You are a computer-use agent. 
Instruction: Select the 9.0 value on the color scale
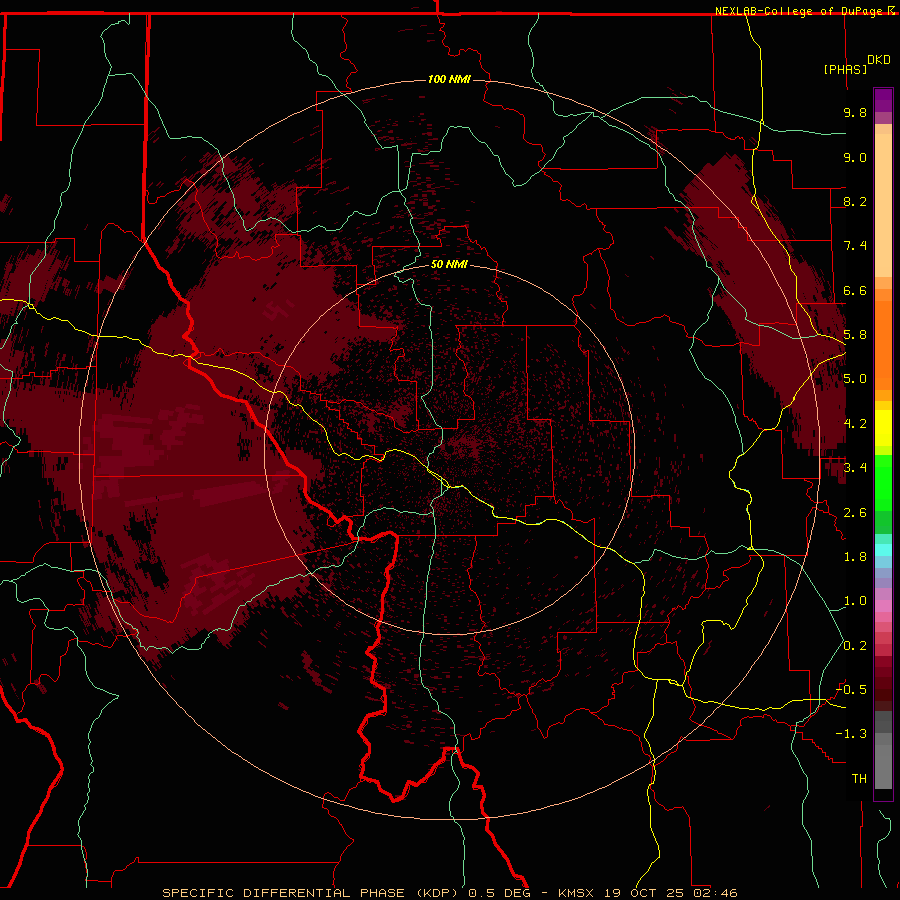point(855,157)
